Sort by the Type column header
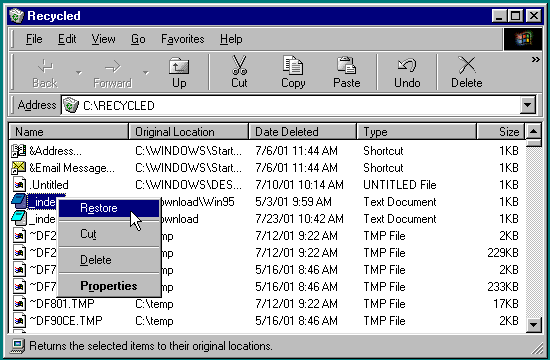550x360 pixels. 417,132
